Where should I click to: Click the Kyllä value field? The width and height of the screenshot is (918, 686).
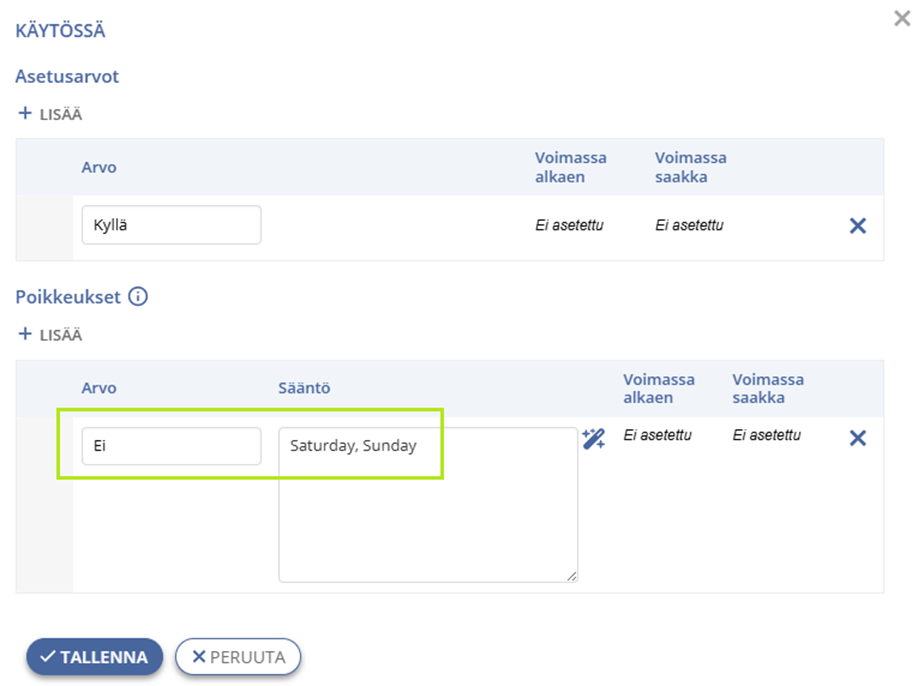click(x=172, y=225)
